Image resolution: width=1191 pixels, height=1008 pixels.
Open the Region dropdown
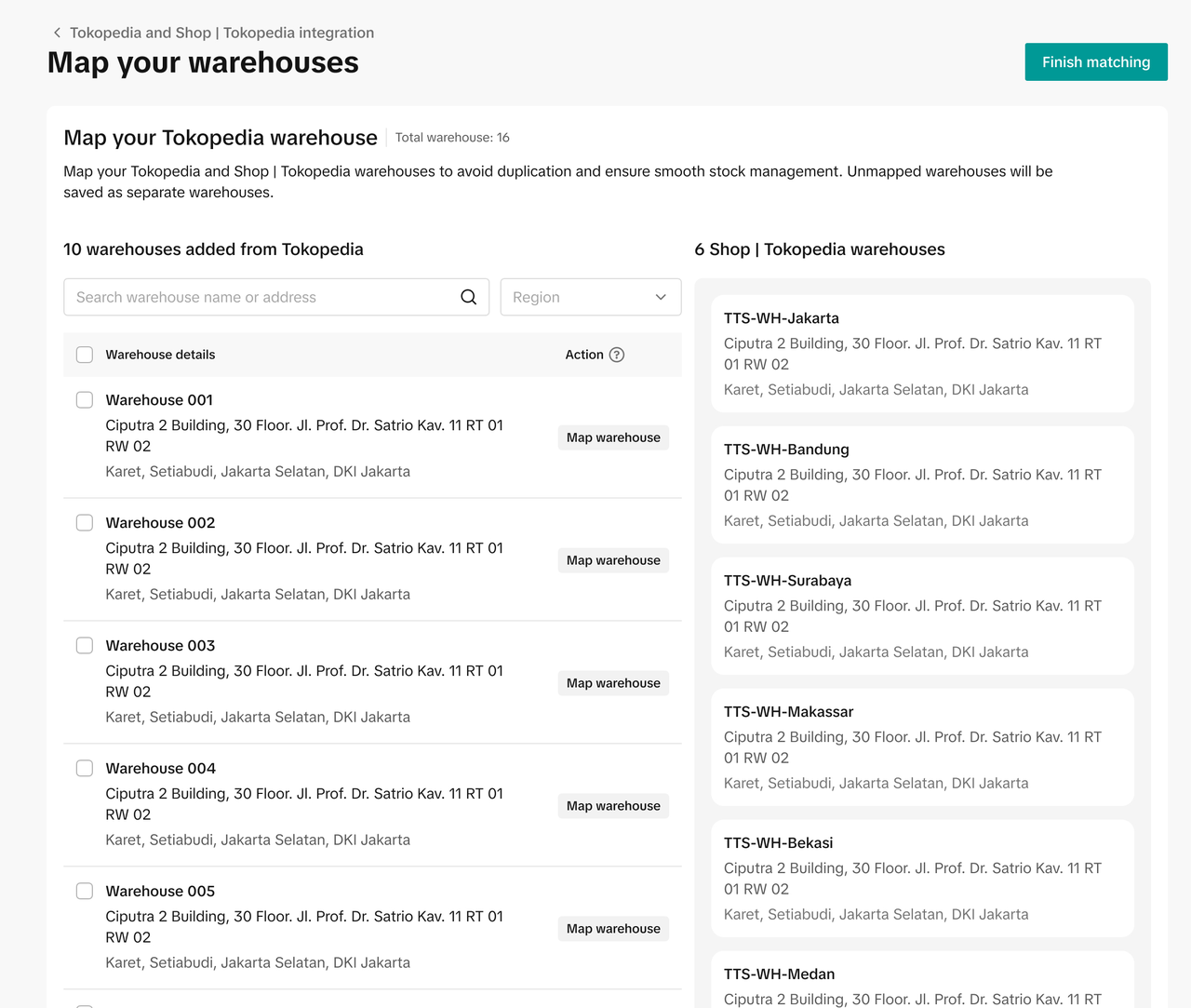click(x=590, y=297)
